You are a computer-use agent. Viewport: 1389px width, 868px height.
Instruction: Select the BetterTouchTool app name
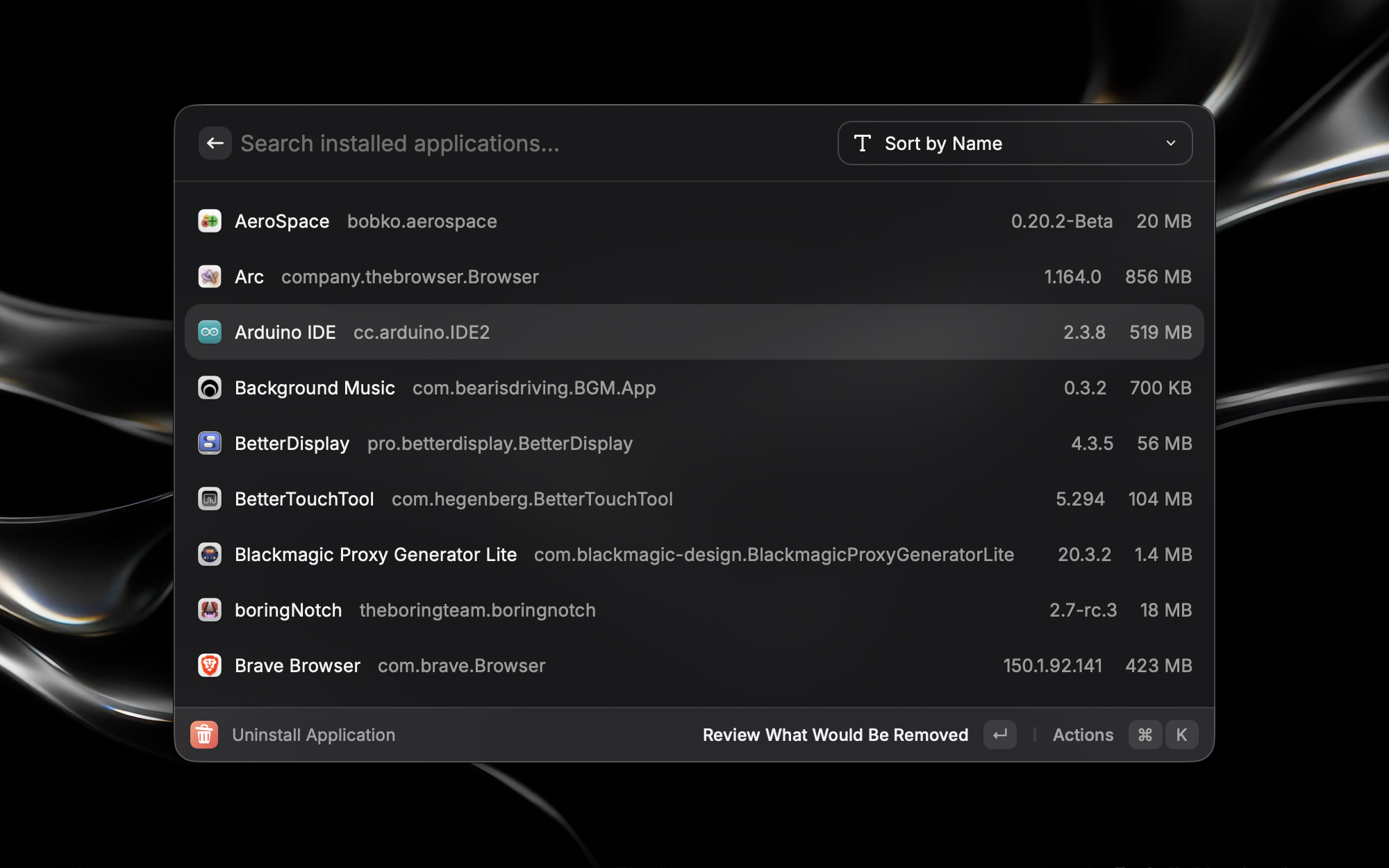click(x=304, y=499)
